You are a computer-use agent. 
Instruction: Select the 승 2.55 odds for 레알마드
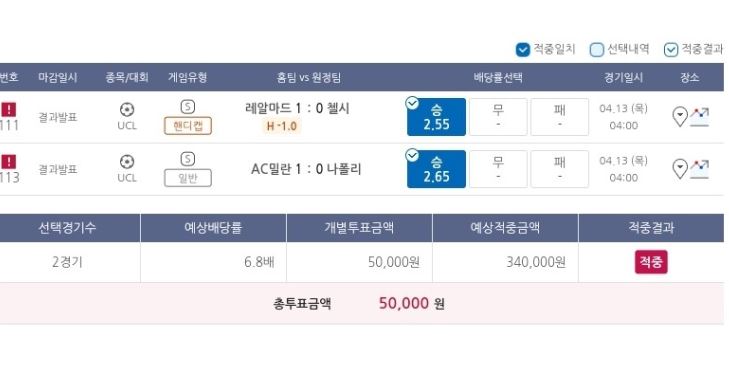click(x=437, y=117)
